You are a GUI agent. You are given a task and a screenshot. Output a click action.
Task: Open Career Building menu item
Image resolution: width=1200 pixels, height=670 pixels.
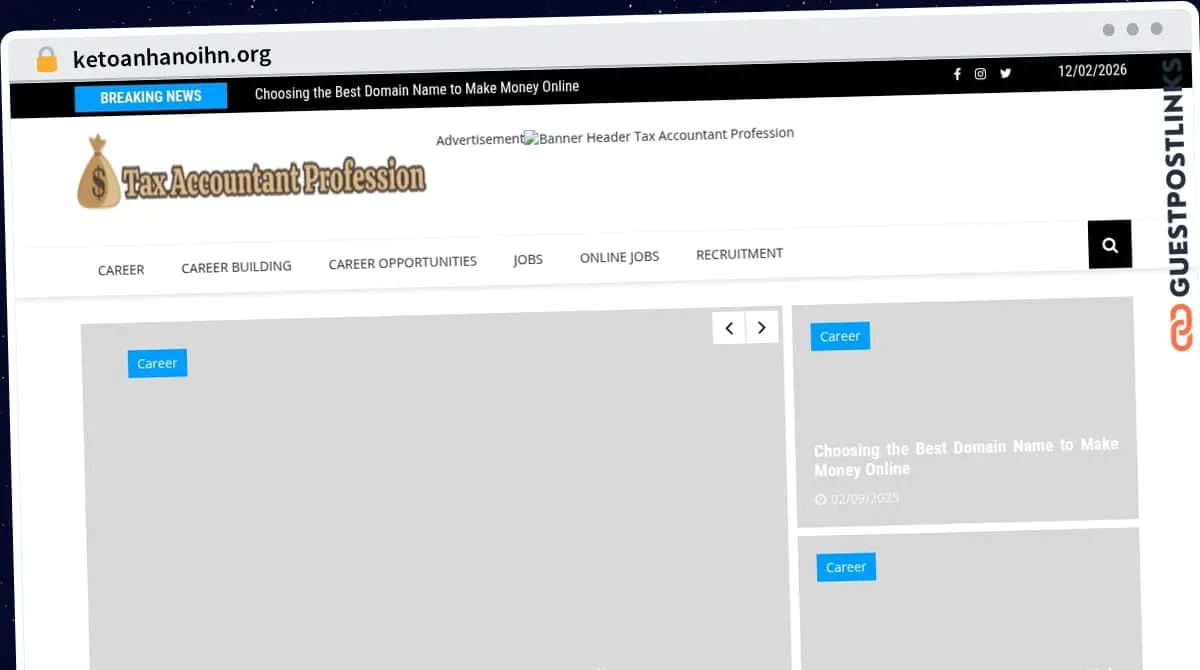[236, 267]
